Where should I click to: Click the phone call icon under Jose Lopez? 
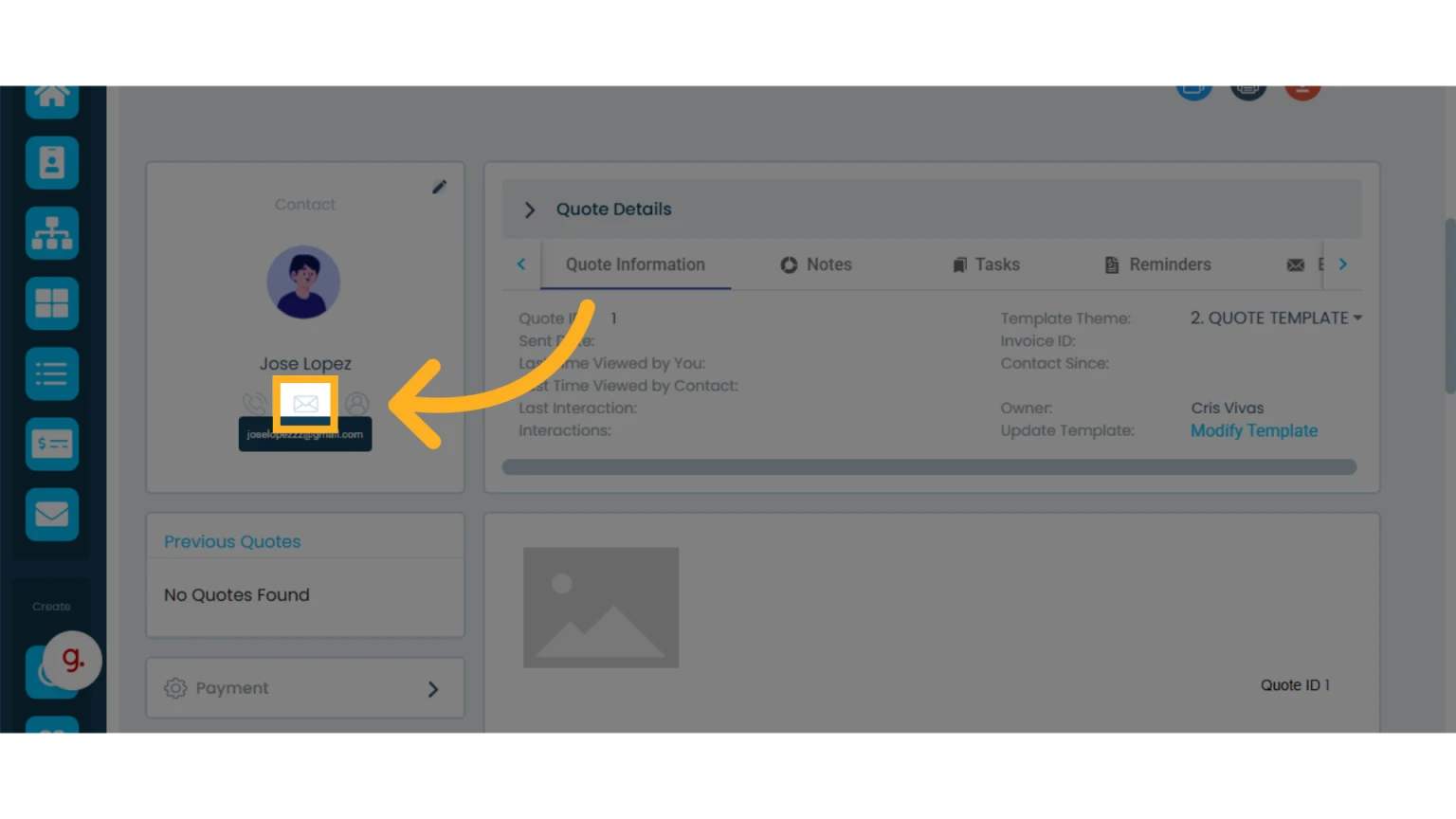(x=254, y=404)
